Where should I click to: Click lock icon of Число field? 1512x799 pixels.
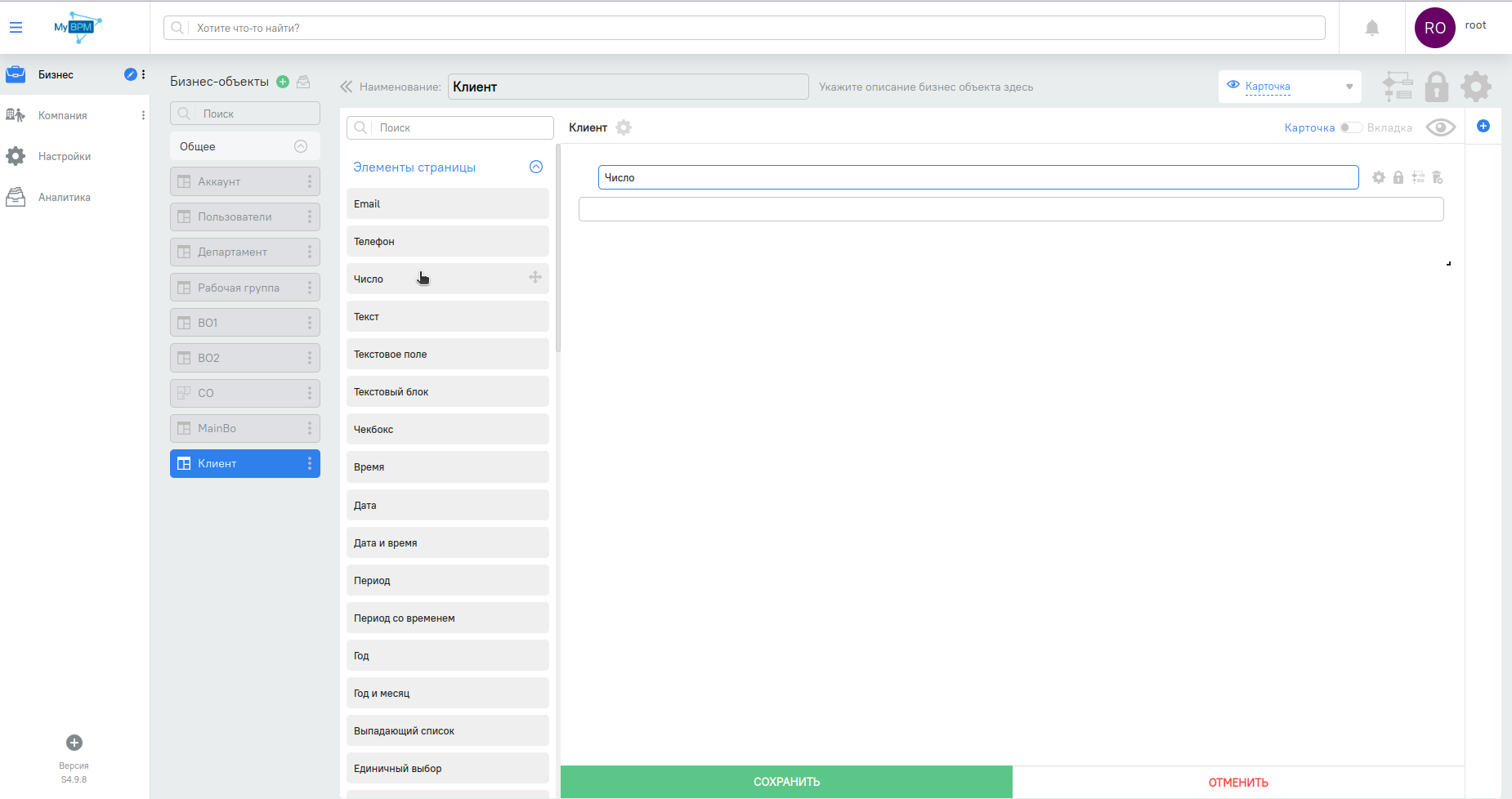pos(1398,177)
